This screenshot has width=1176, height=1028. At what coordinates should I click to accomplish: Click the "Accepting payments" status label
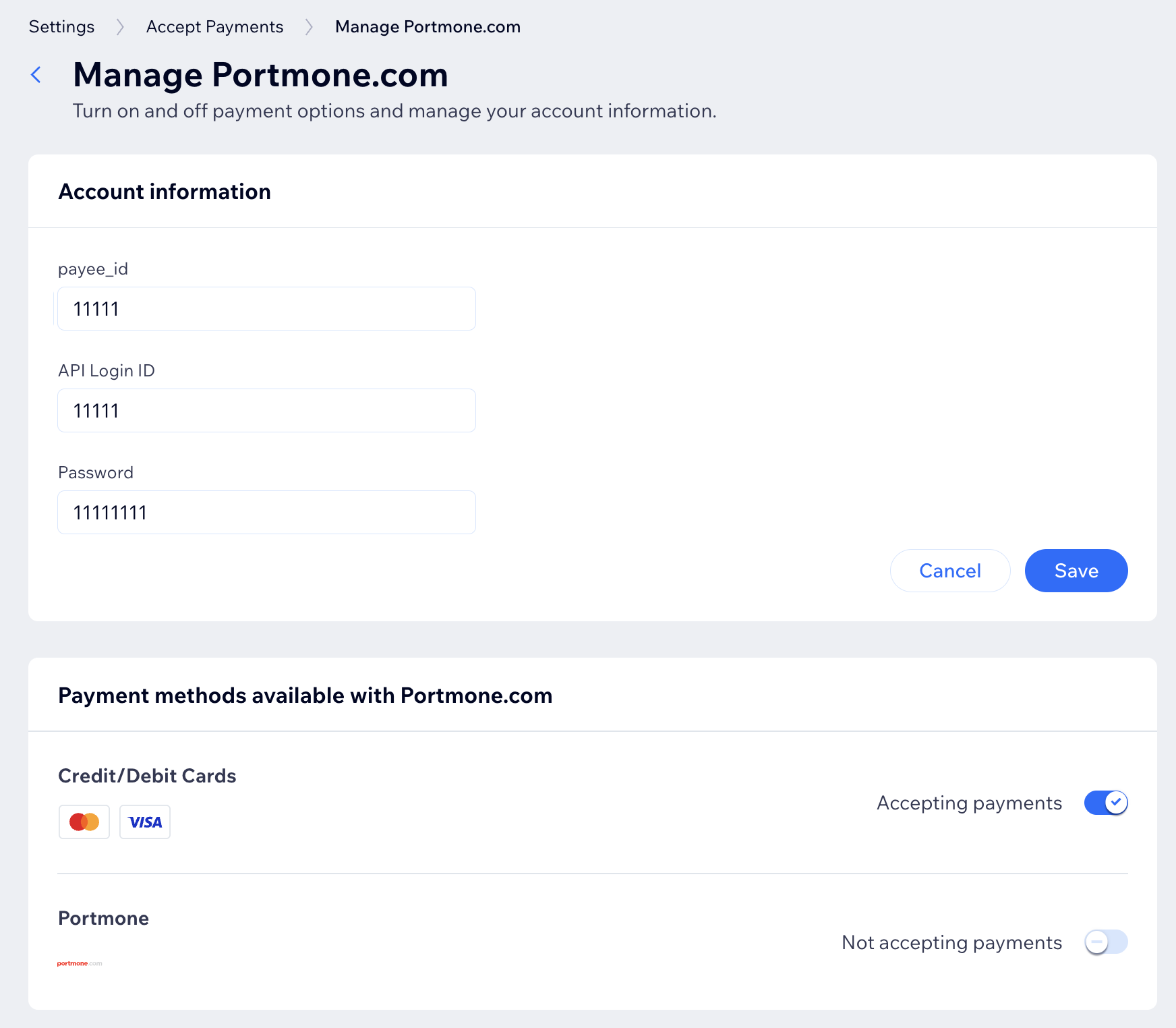[969, 803]
